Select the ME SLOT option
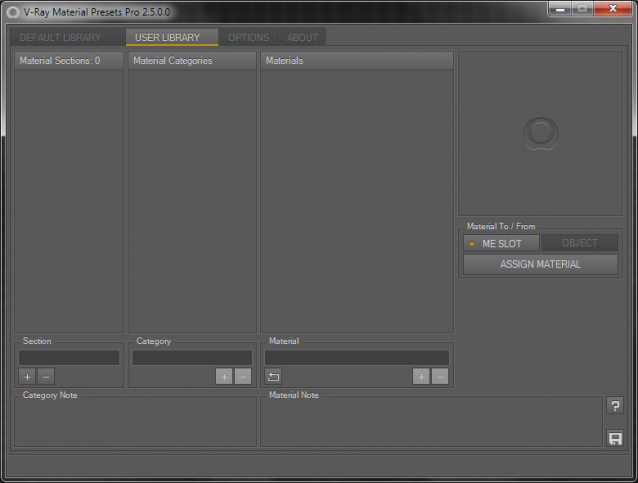This screenshot has width=638, height=483. click(501, 243)
